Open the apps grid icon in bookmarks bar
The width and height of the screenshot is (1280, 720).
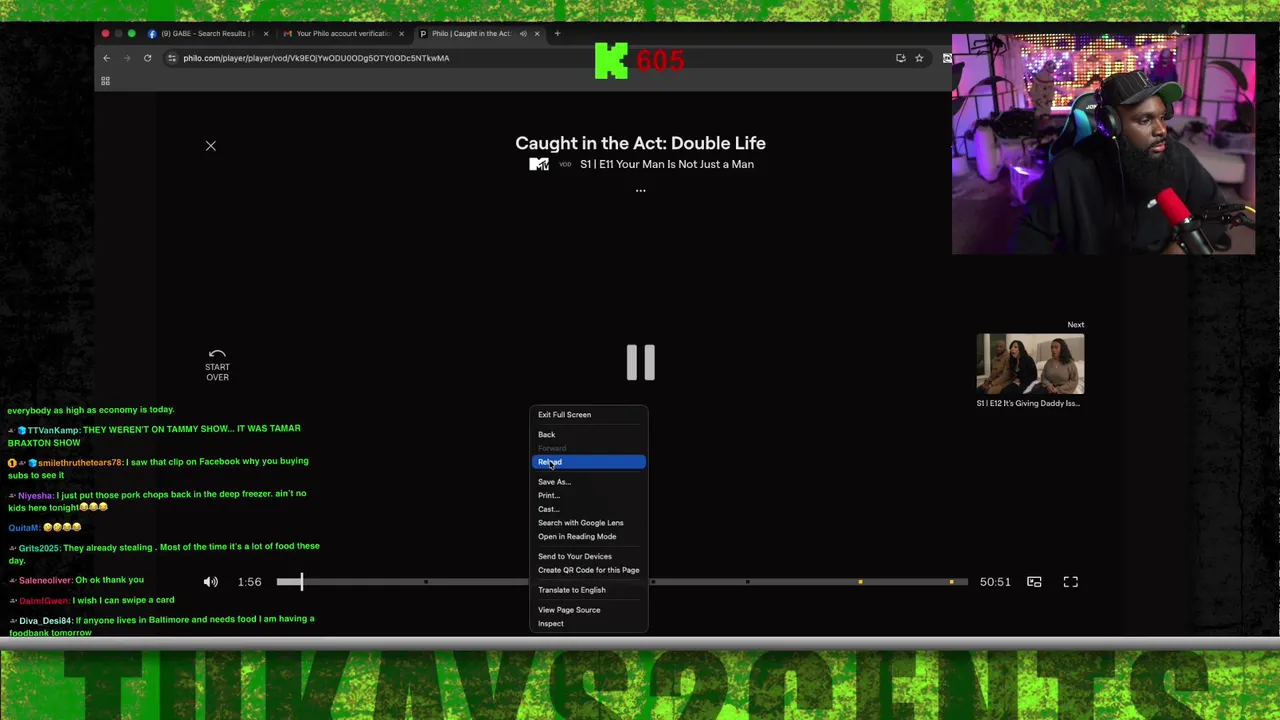point(105,81)
